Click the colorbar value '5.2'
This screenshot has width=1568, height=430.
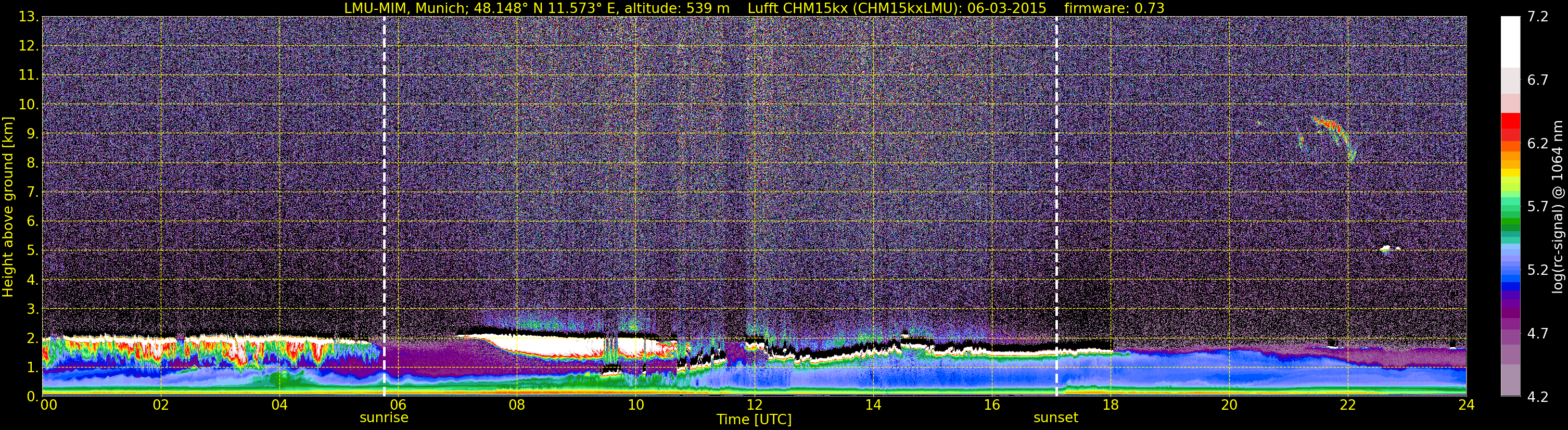pyautogui.click(x=1538, y=270)
